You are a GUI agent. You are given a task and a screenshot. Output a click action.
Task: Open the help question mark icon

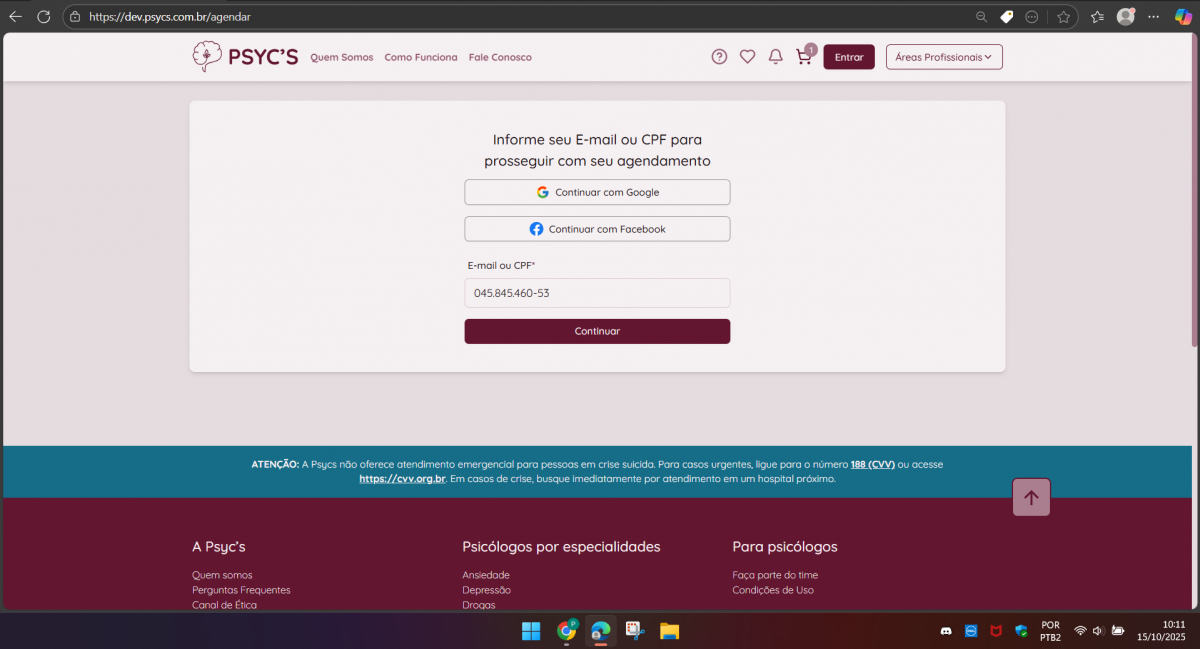[x=719, y=57]
